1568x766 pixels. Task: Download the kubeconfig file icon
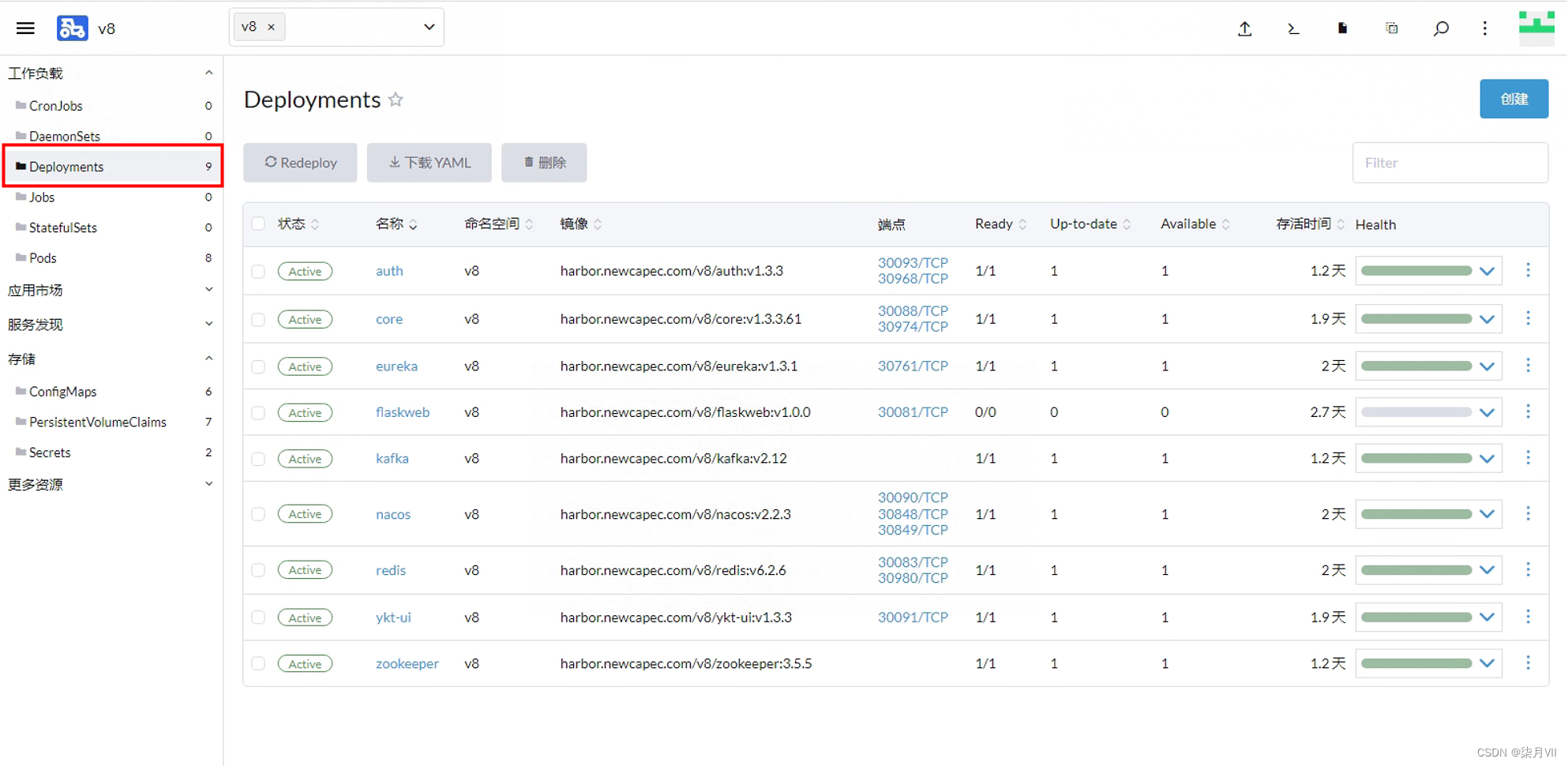1342,28
